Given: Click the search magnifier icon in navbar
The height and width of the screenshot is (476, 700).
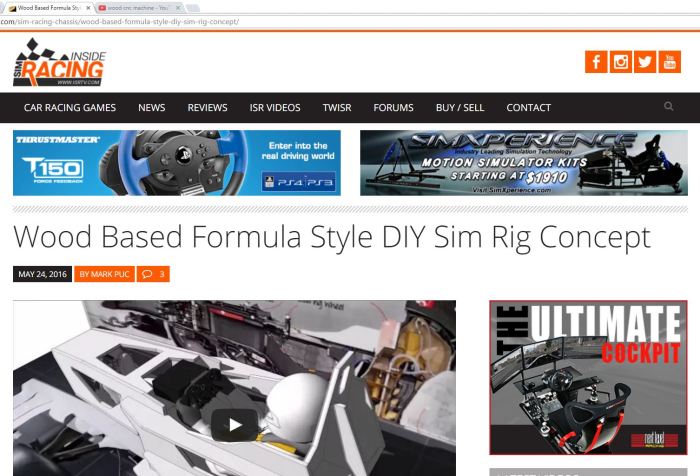Looking at the screenshot, I should point(668,107).
